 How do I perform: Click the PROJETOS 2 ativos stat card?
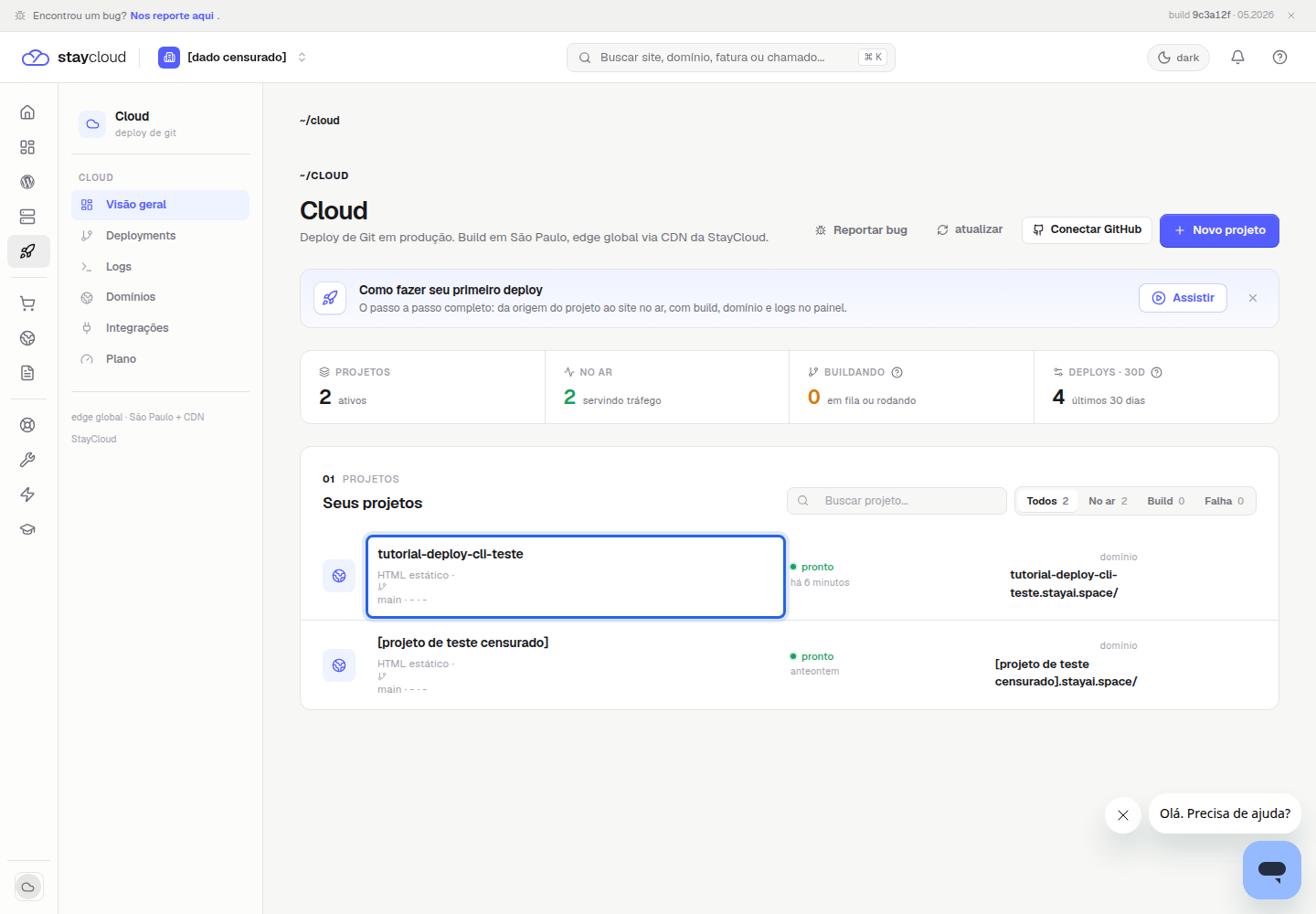click(422, 388)
